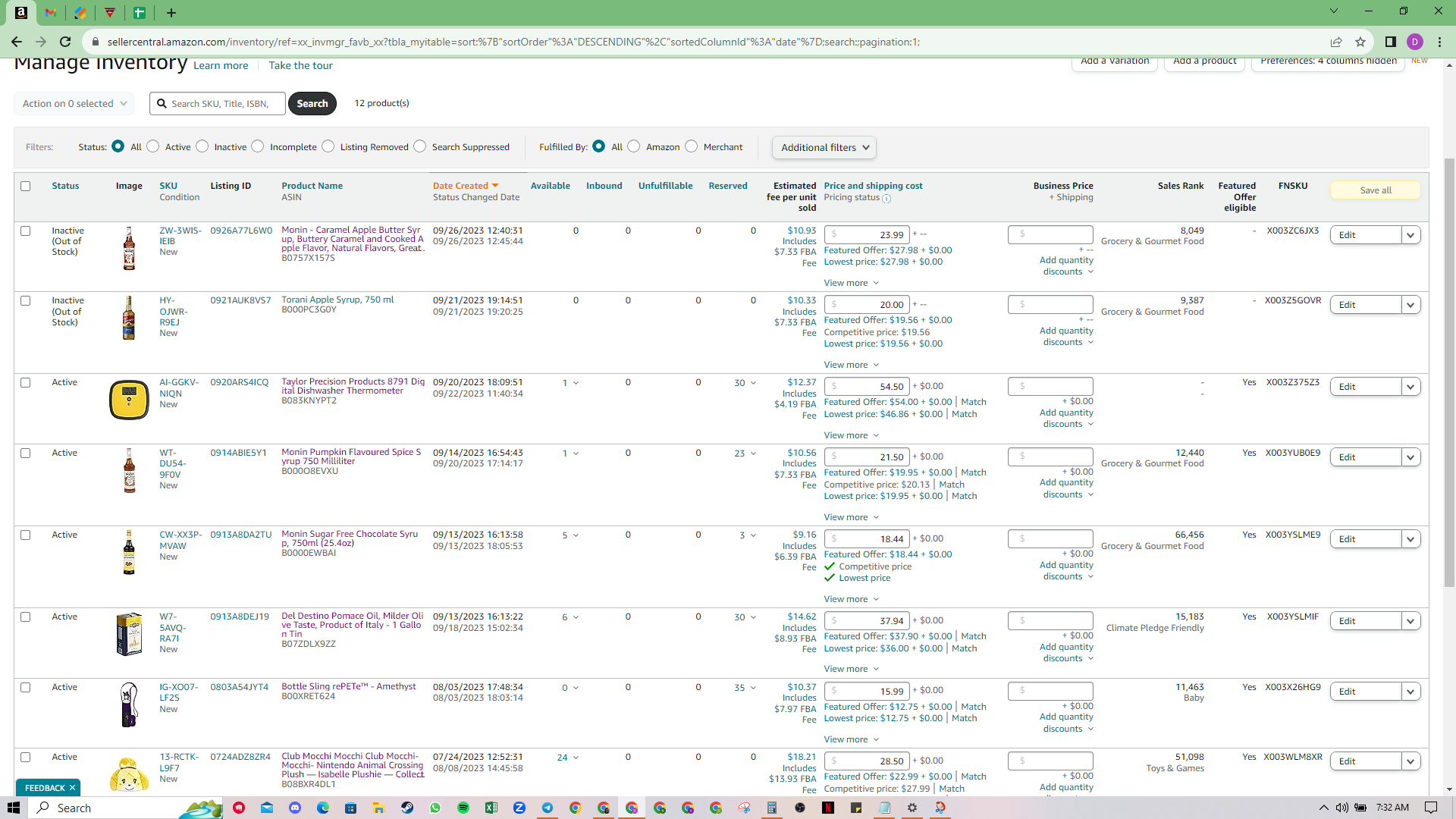Screen dimensions: 1456x819
Task: Open a new browser tab
Action: 171,12
